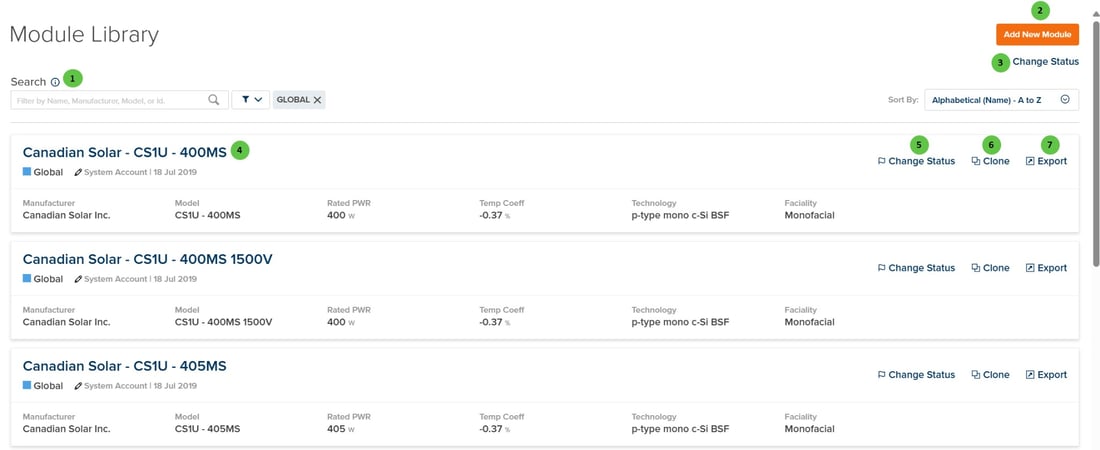
Task: Clone the CS1U - 405MS module
Action: (991, 374)
